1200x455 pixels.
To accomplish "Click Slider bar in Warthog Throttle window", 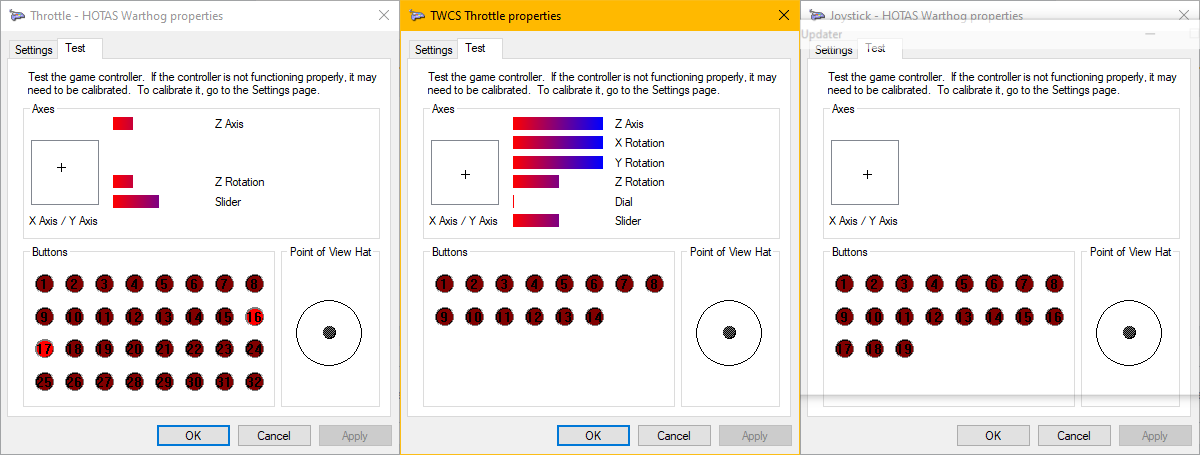I will coord(136,201).
